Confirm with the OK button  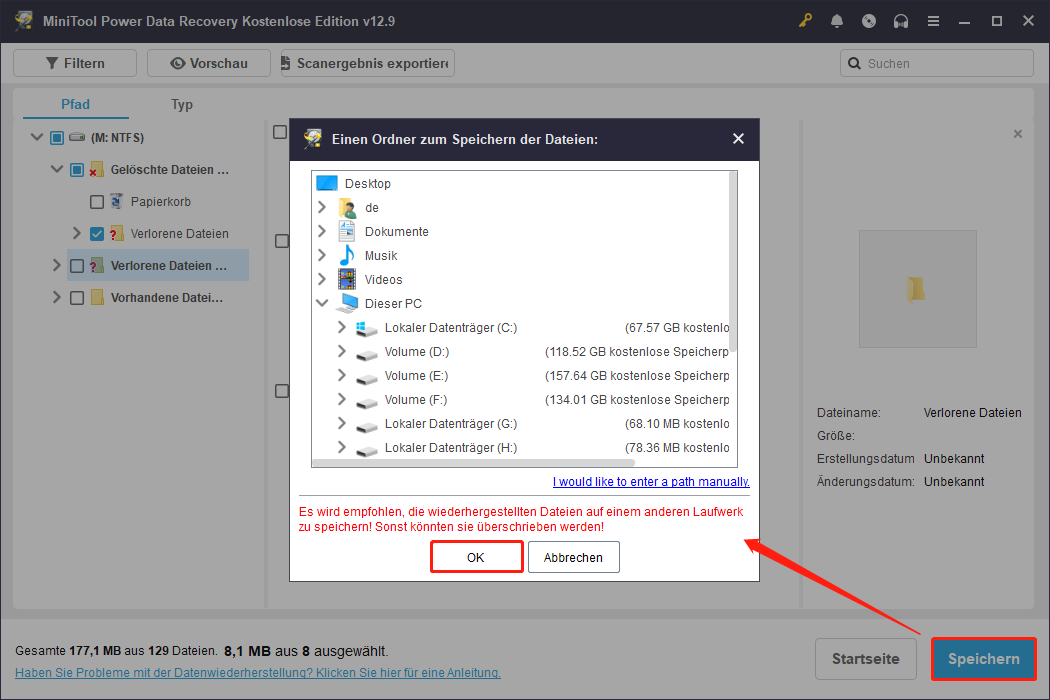click(476, 557)
